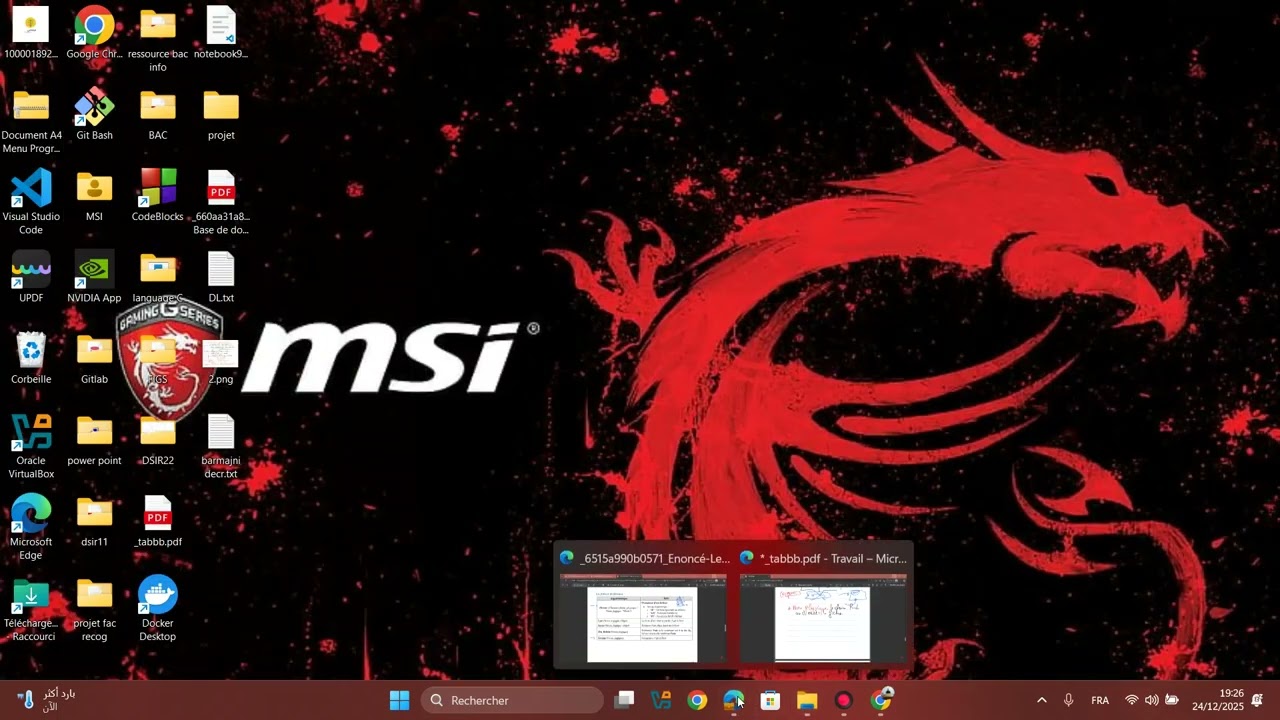
Task: Click the red record-circle taskbar icon
Action: click(x=844, y=700)
